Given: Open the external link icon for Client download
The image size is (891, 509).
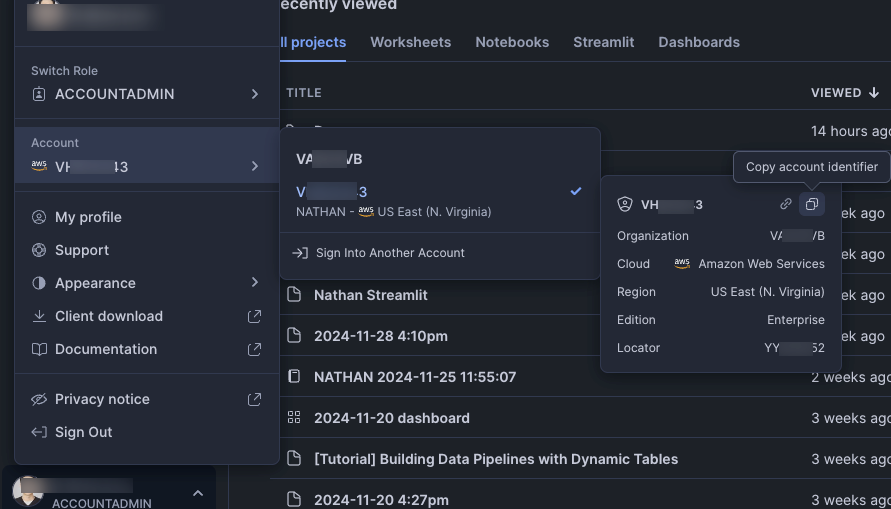Looking at the screenshot, I should click(x=254, y=316).
